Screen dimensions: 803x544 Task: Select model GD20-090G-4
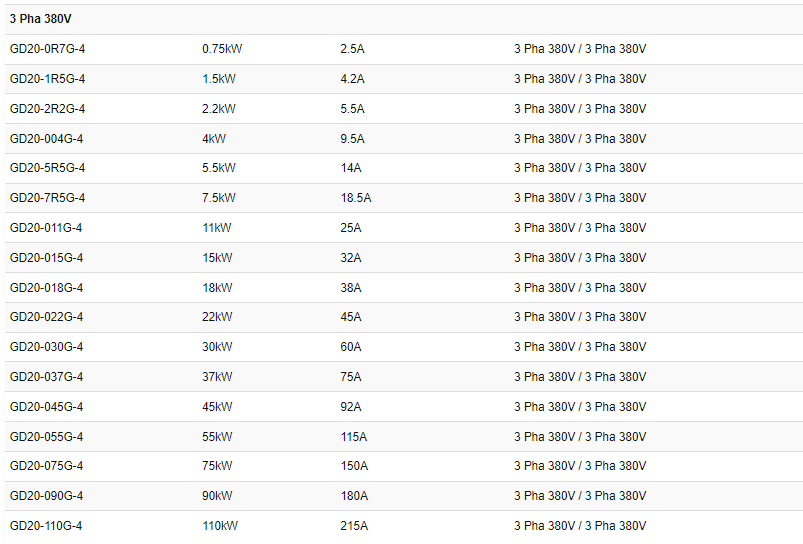[x=46, y=496]
